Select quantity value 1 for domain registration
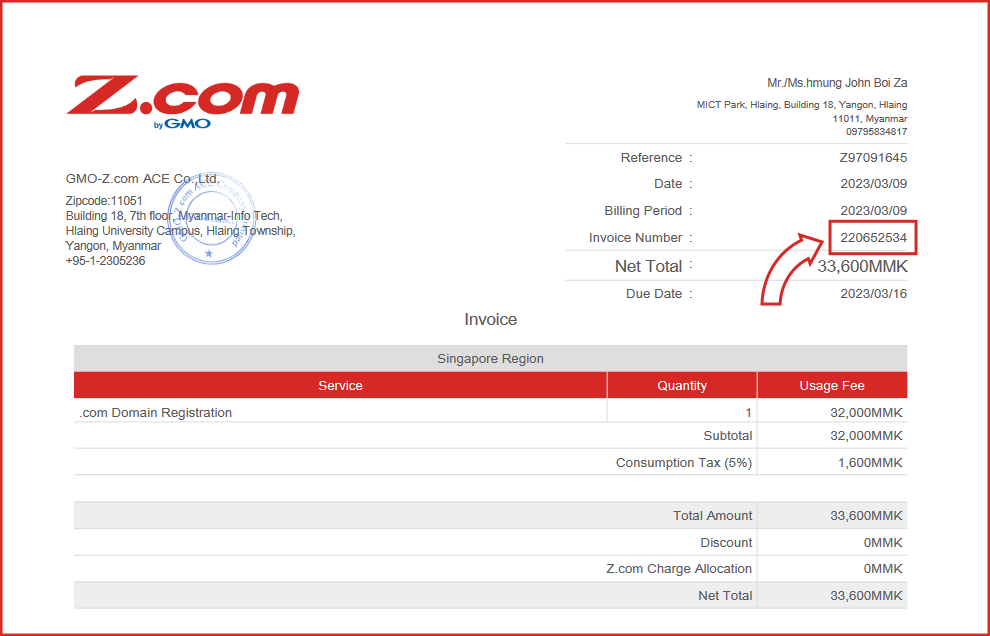Screen dimensions: 990x636 click(748, 413)
